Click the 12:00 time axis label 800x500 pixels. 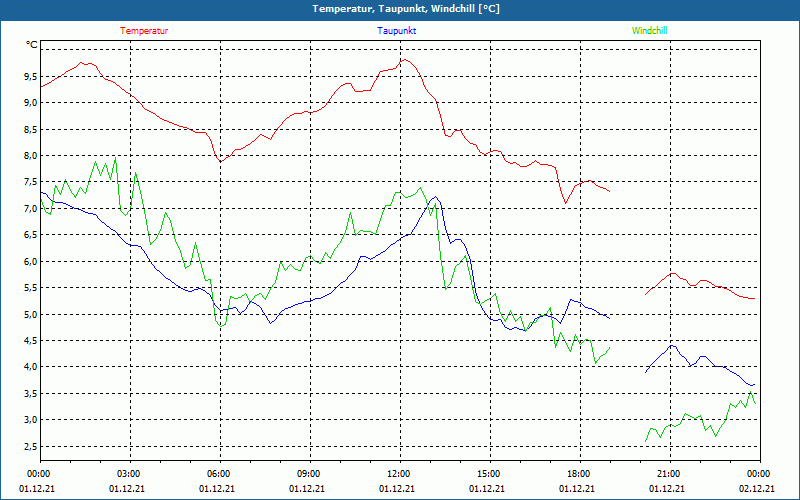click(x=400, y=474)
